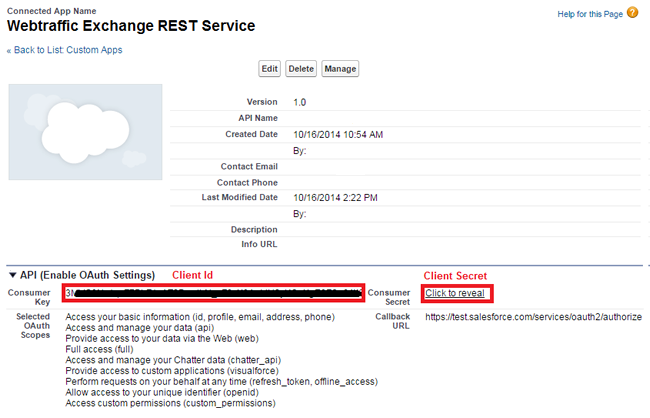The width and height of the screenshot is (650, 418).
Task: Click the Version value 1.0
Action: (300, 102)
